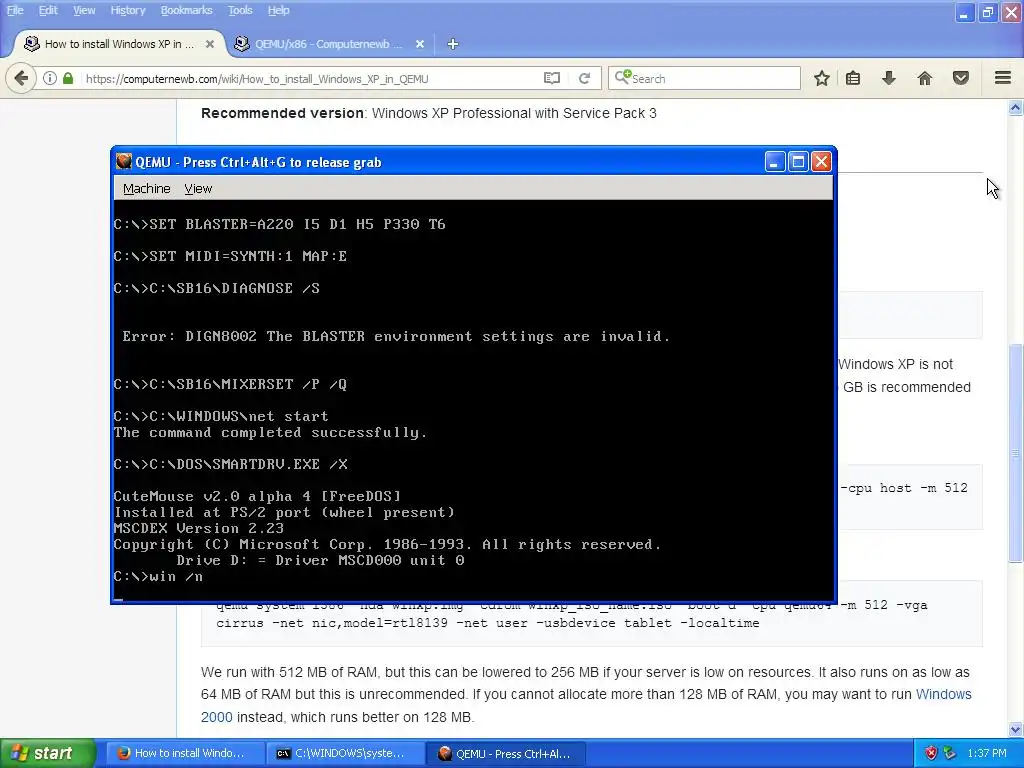
Task: Close the QEMU/x86 Computernewb tab
Action: (x=420, y=44)
